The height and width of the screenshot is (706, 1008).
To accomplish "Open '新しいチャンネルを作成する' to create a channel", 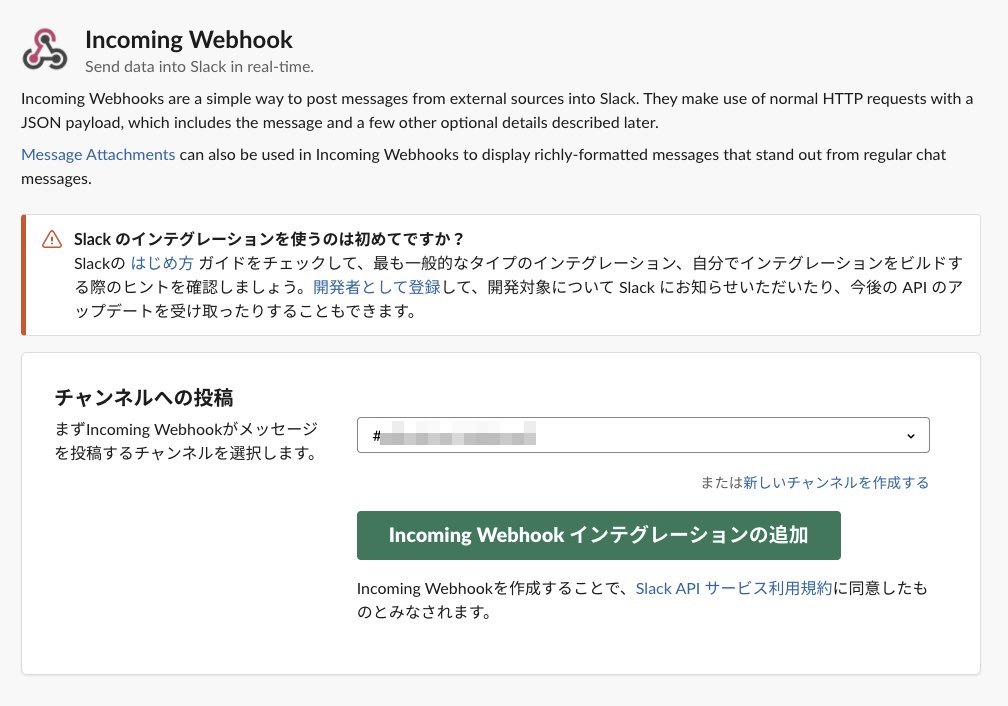I will pyautogui.click(x=837, y=482).
